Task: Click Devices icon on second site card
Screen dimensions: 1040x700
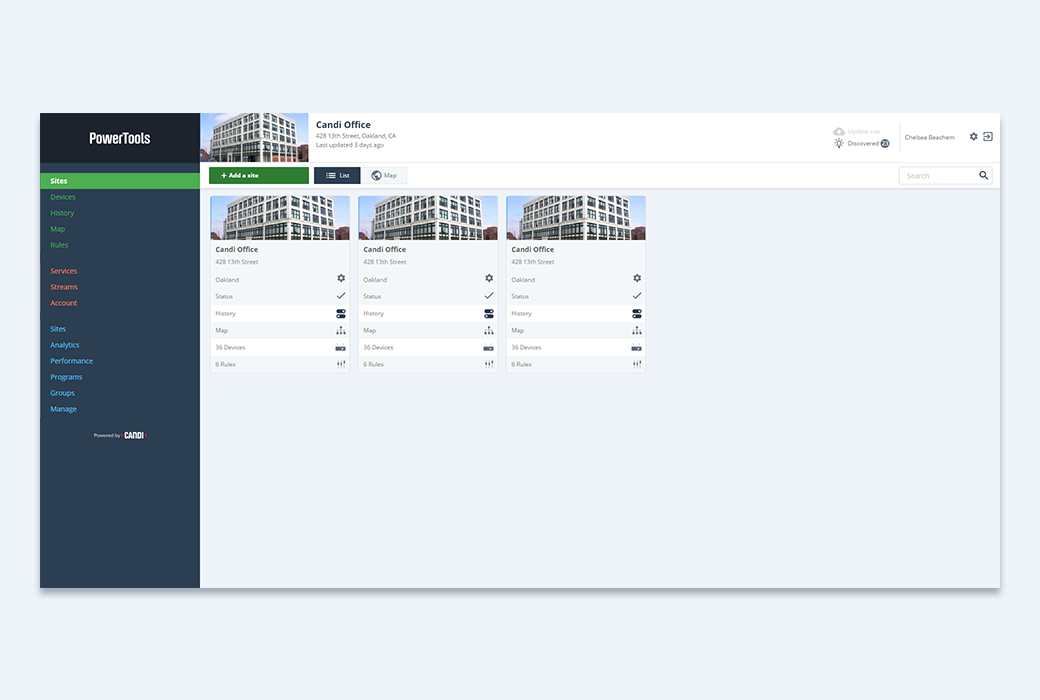Action: point(489,348)
